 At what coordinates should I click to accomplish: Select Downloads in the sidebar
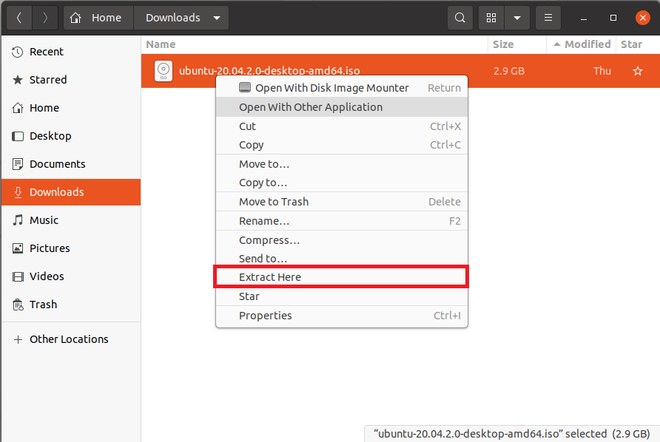[71, 192]
